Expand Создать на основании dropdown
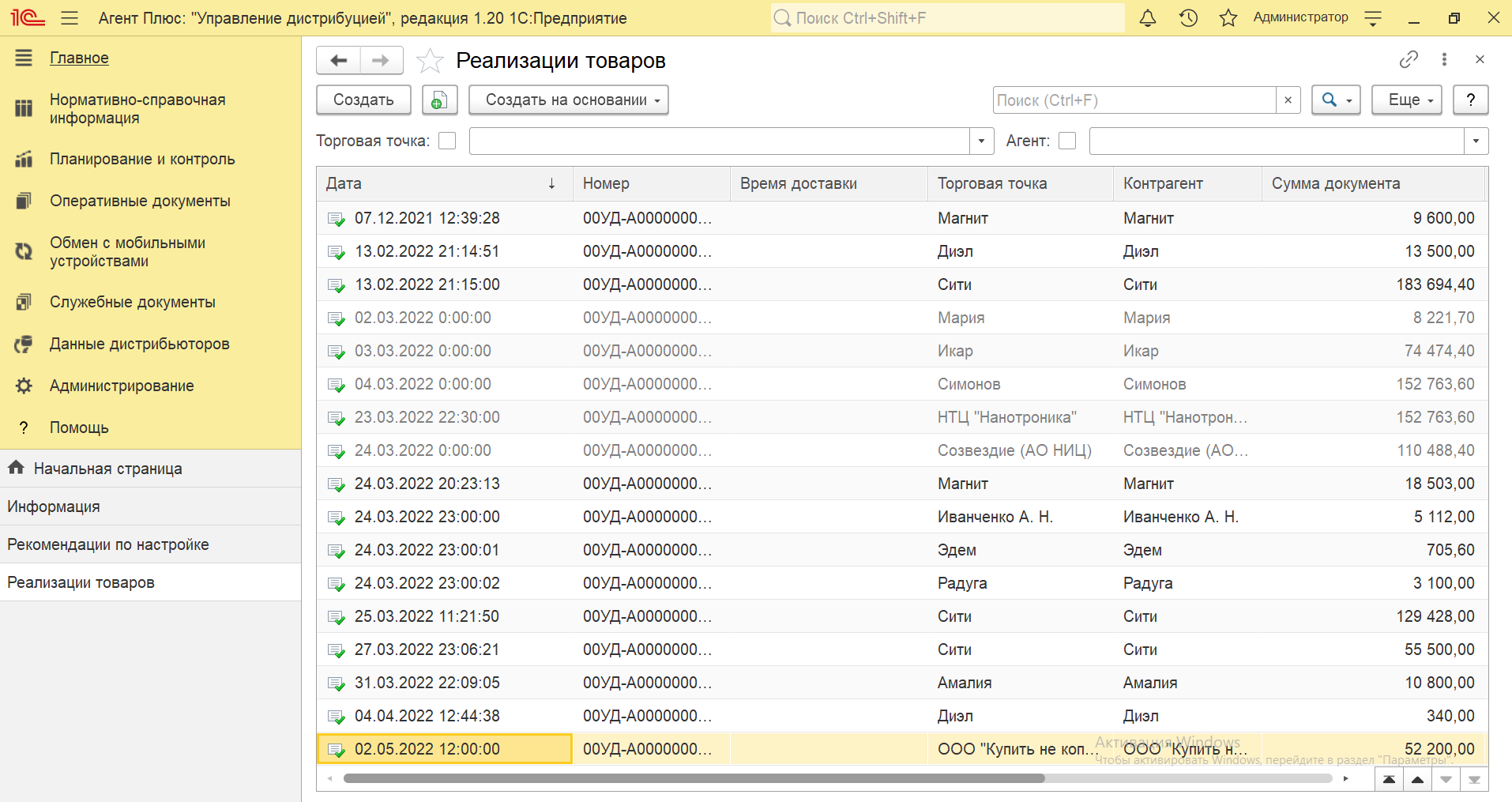The image size is (1512, 802). [x=569, y=100]
